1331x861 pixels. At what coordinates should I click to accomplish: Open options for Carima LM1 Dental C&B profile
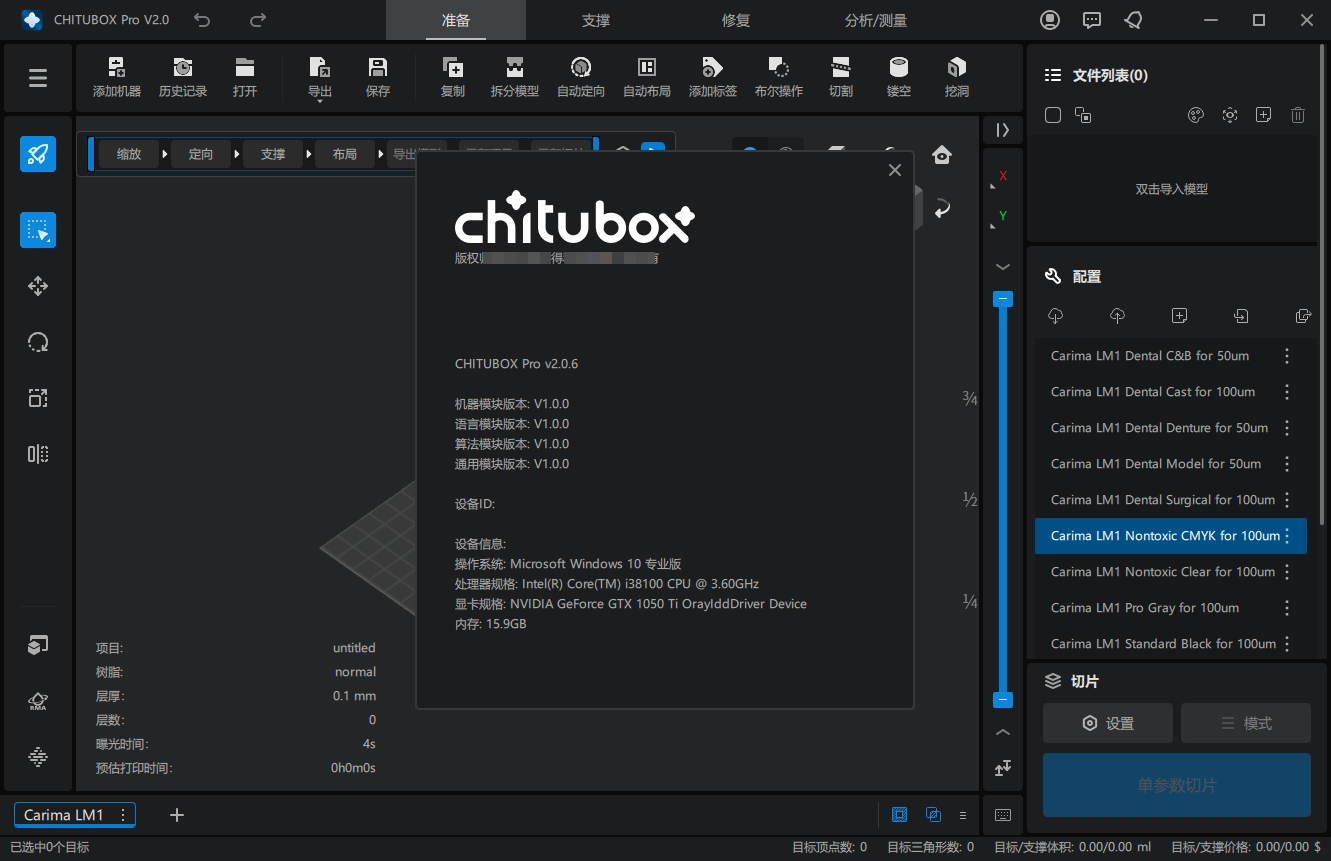(1287, 356)
